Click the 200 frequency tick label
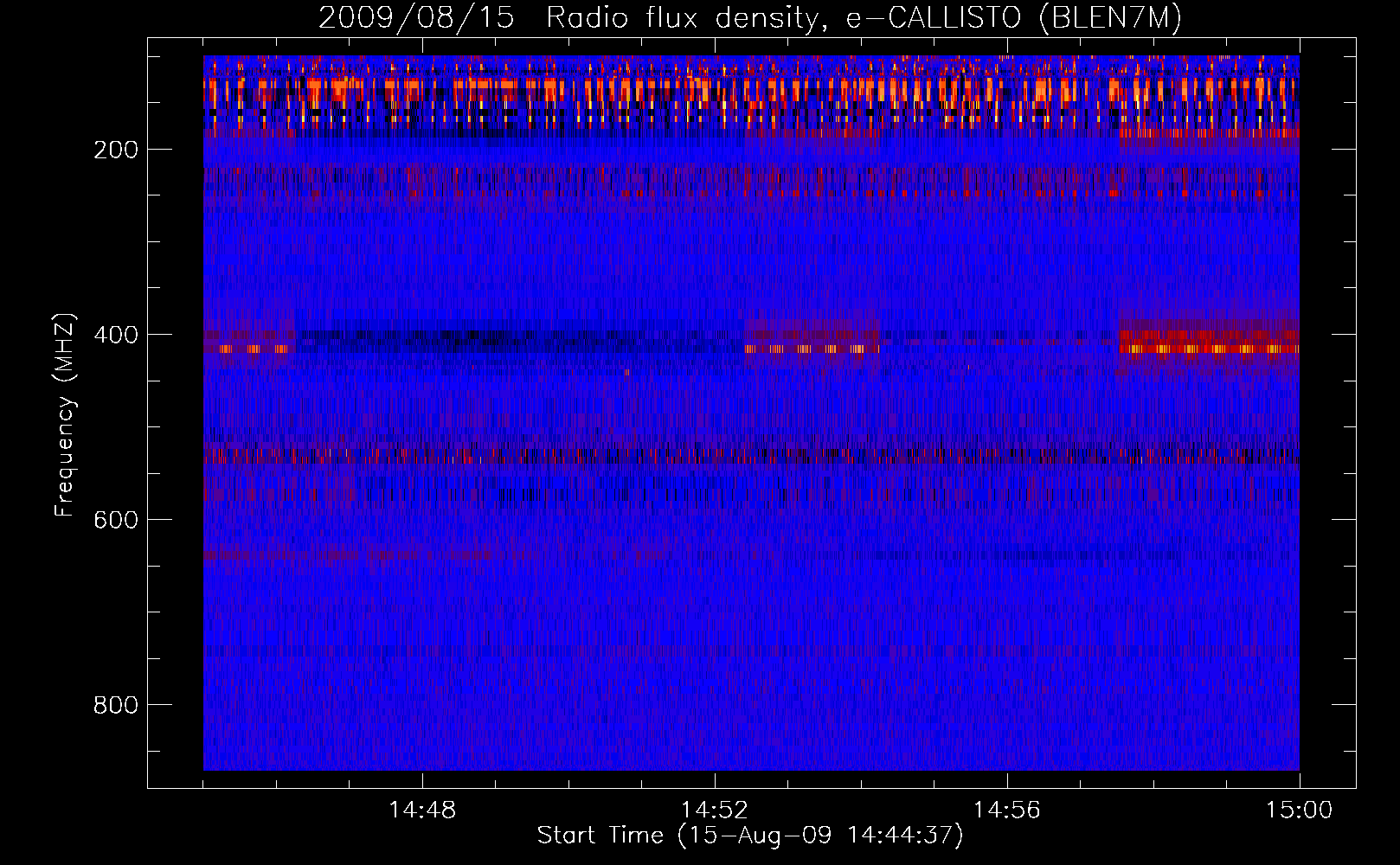Viewport: 1400px width, 865px height. (x=116, y=150)
